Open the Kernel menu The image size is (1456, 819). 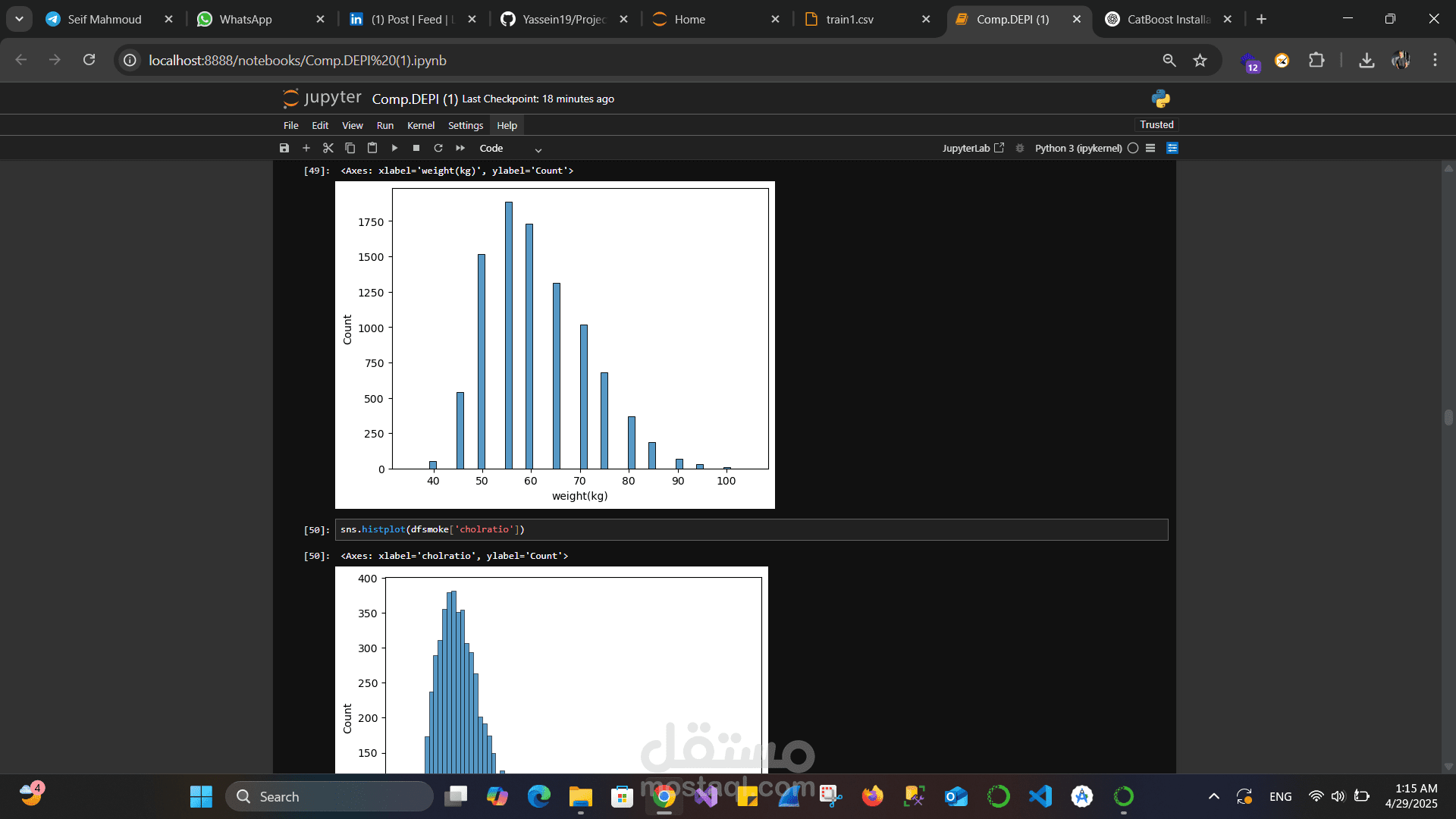(x=421, y=125)
